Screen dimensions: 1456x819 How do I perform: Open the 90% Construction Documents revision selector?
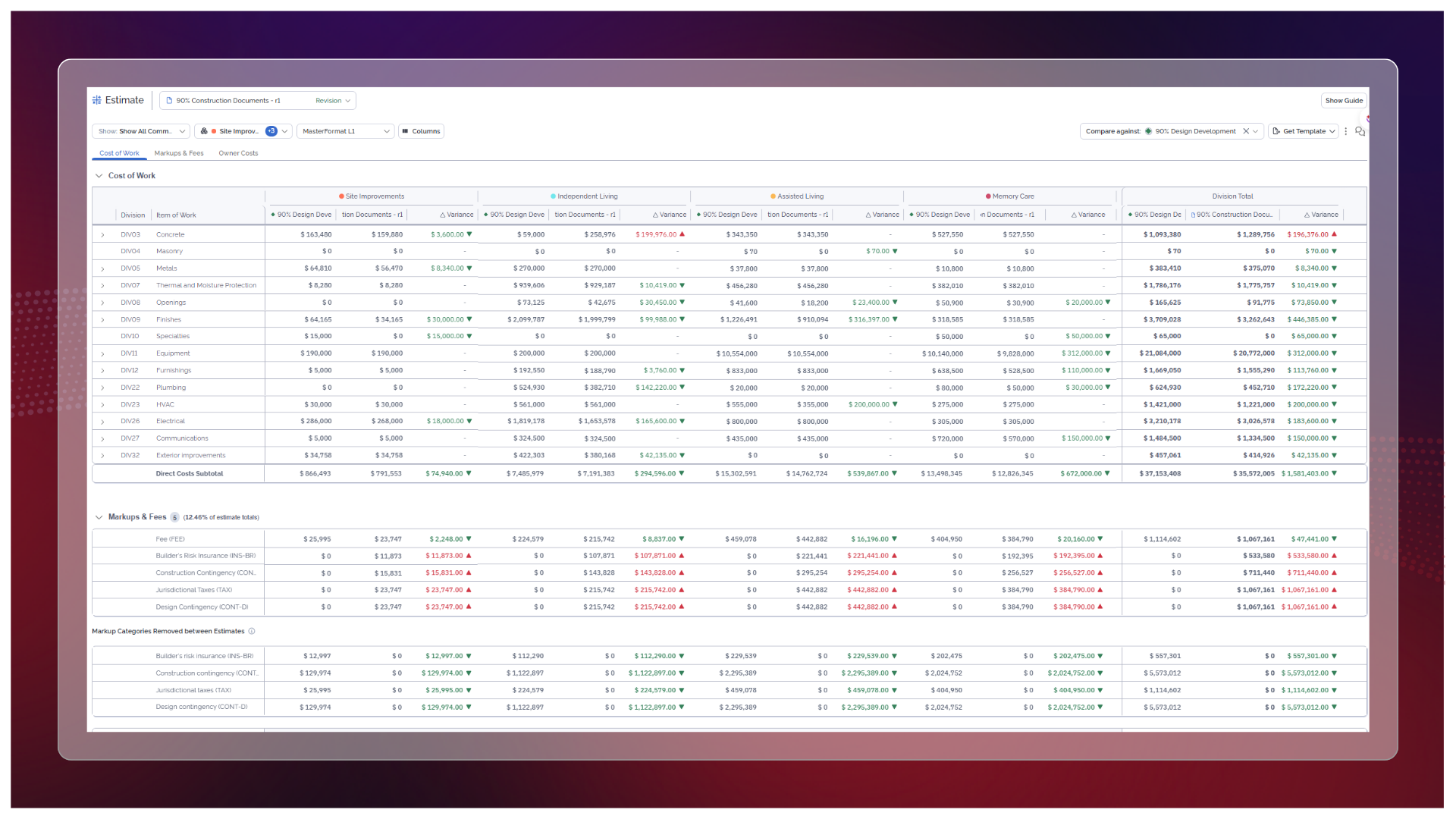point(258,100)
